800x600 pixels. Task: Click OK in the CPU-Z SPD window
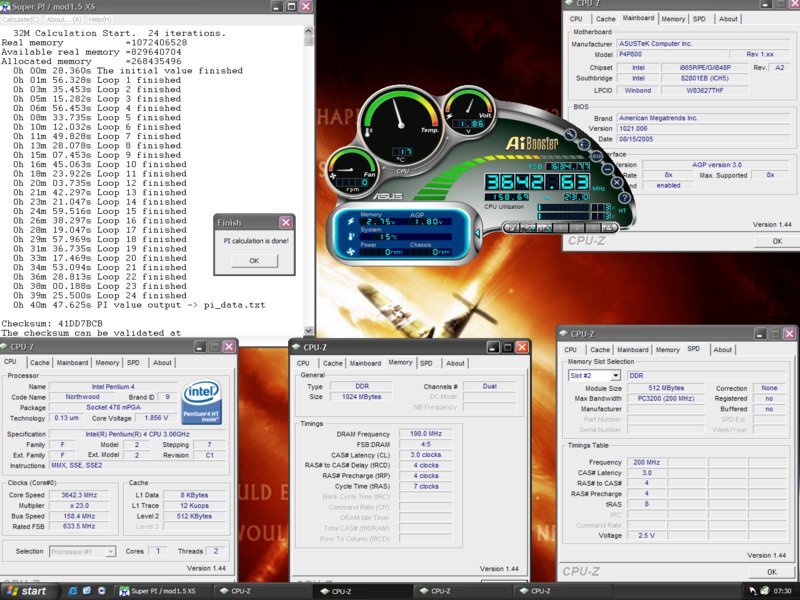772,572
